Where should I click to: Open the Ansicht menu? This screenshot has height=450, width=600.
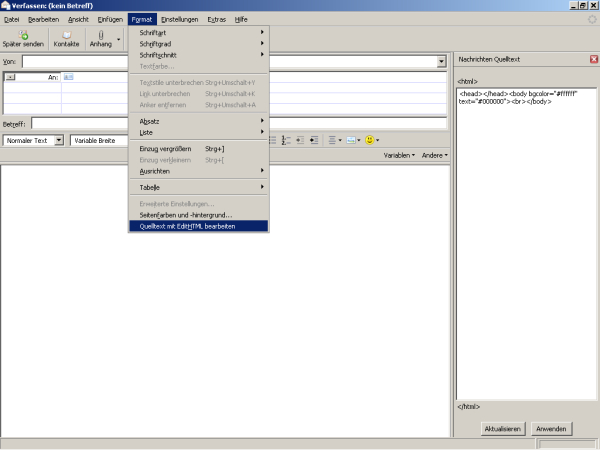click(x=78, y=19)
